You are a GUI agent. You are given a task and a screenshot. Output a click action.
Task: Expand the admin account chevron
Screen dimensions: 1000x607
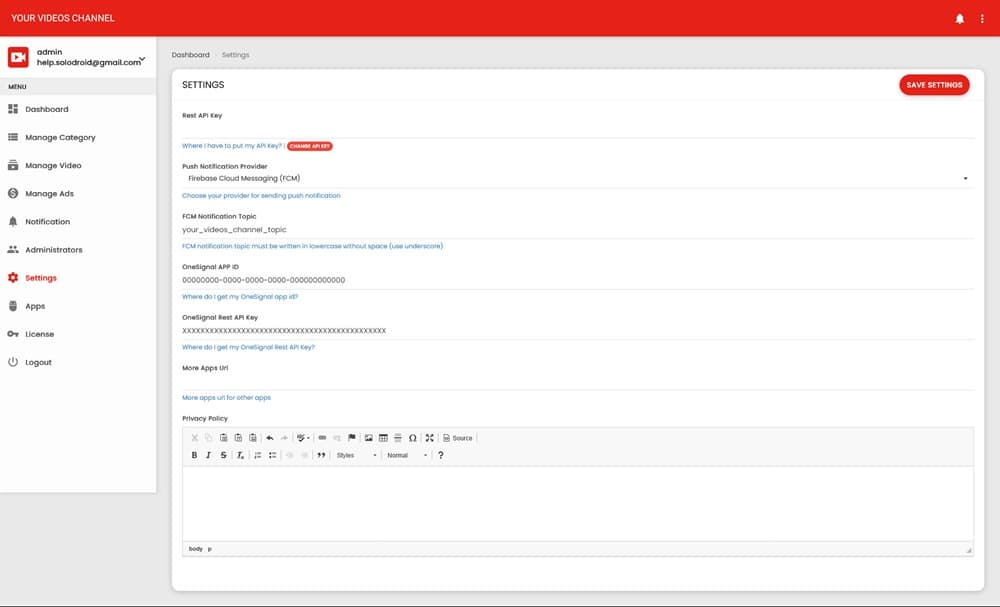click(143, 59)
